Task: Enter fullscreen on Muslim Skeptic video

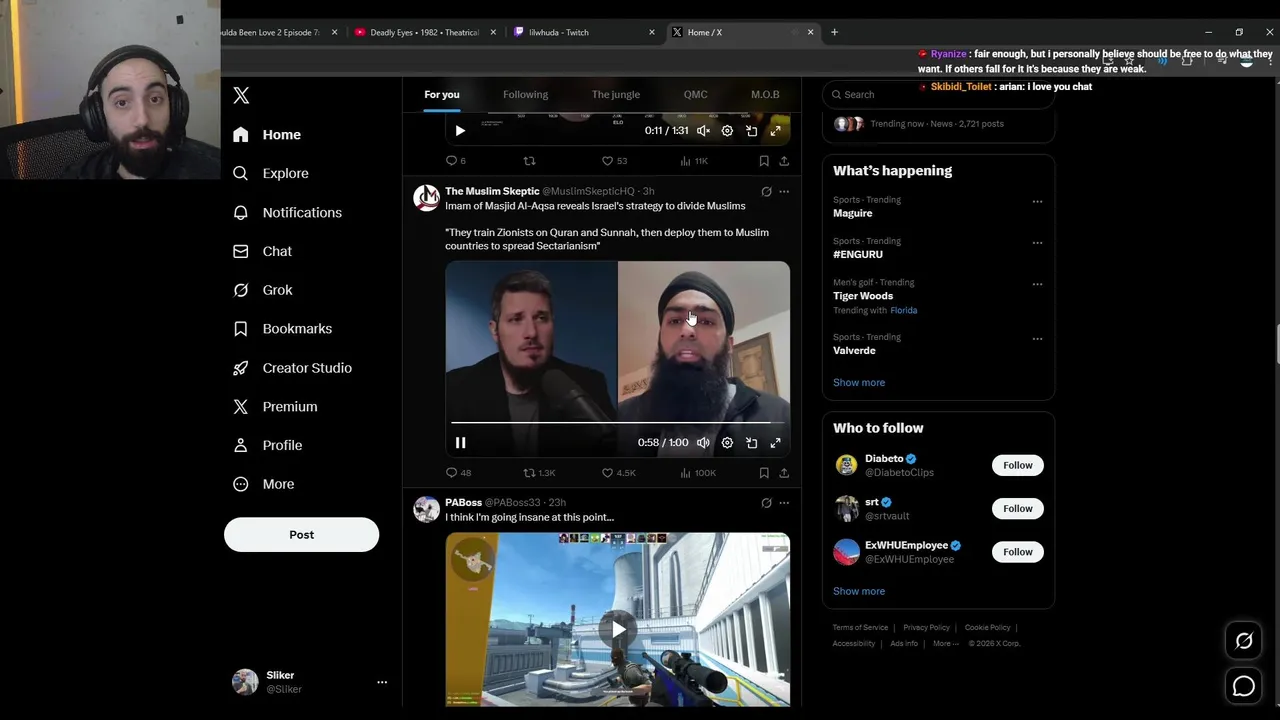Action: (x=775, y=442)
